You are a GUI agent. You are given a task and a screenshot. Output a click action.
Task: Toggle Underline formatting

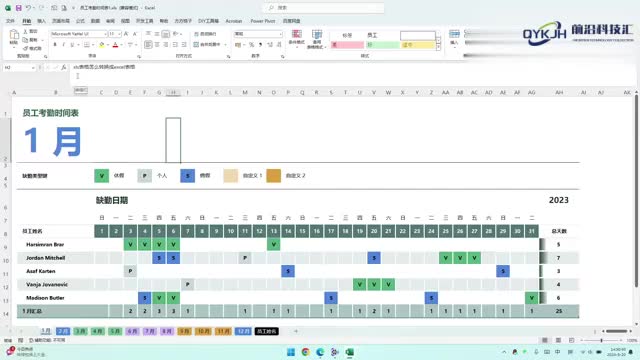click(x=72, y=44)
